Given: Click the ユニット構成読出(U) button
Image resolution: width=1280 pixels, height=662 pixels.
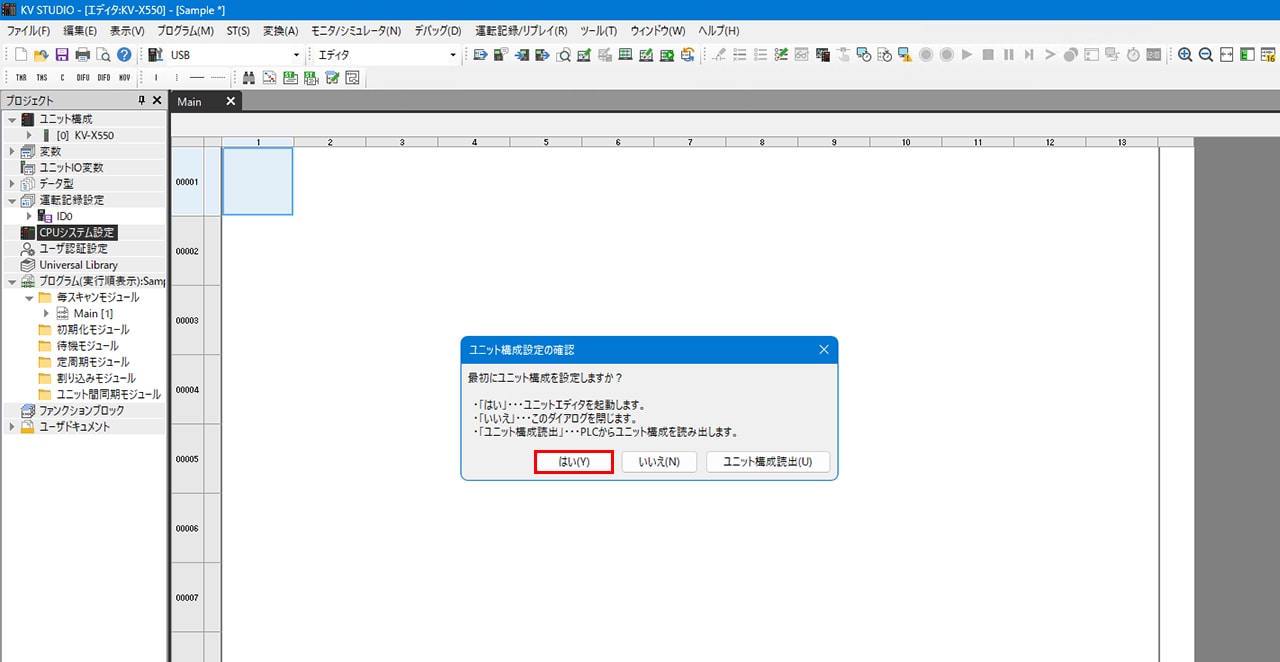Looking at the screenshot, I should [767, 462].
